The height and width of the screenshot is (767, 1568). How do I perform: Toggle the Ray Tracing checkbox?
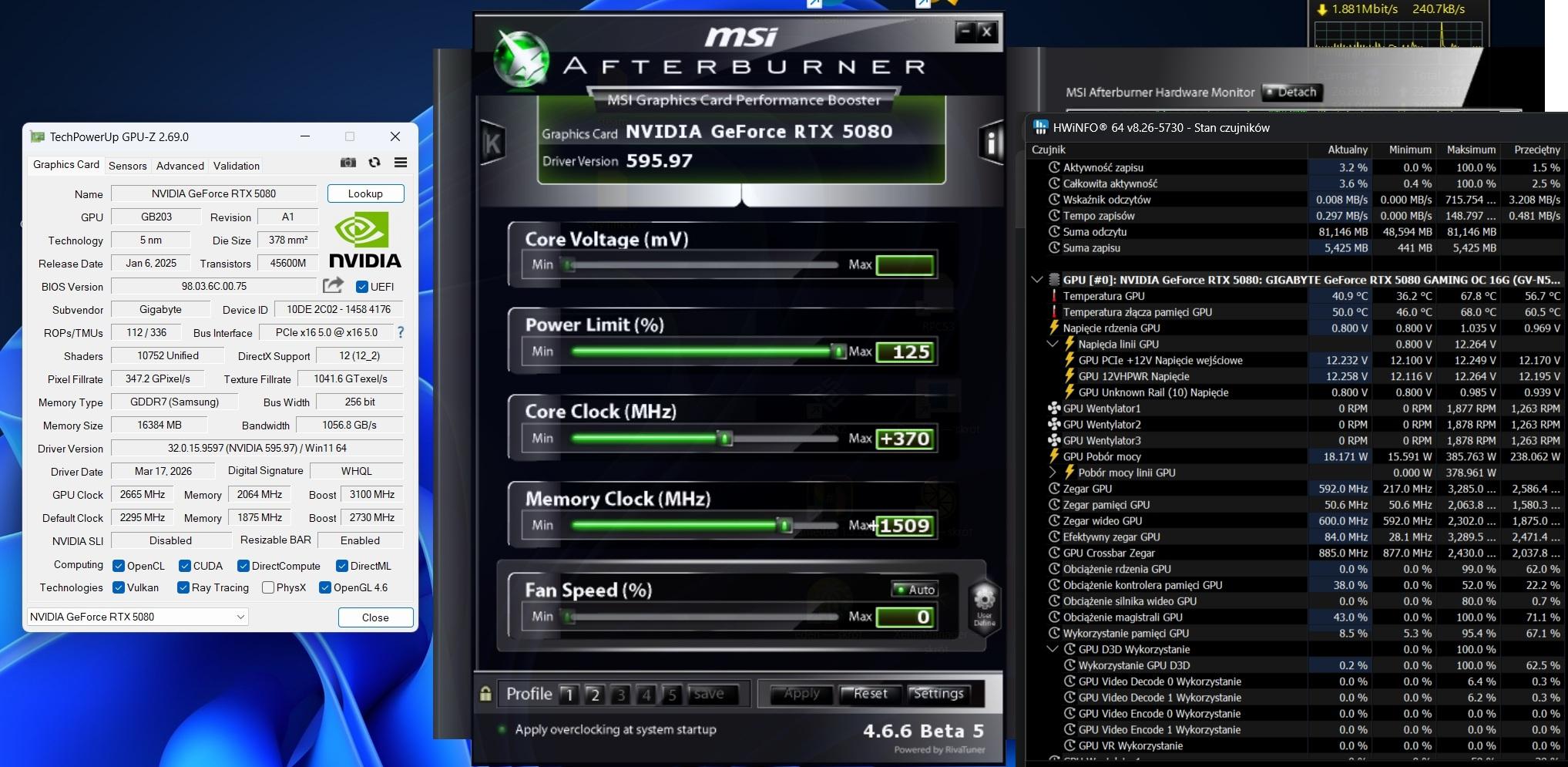183,587
